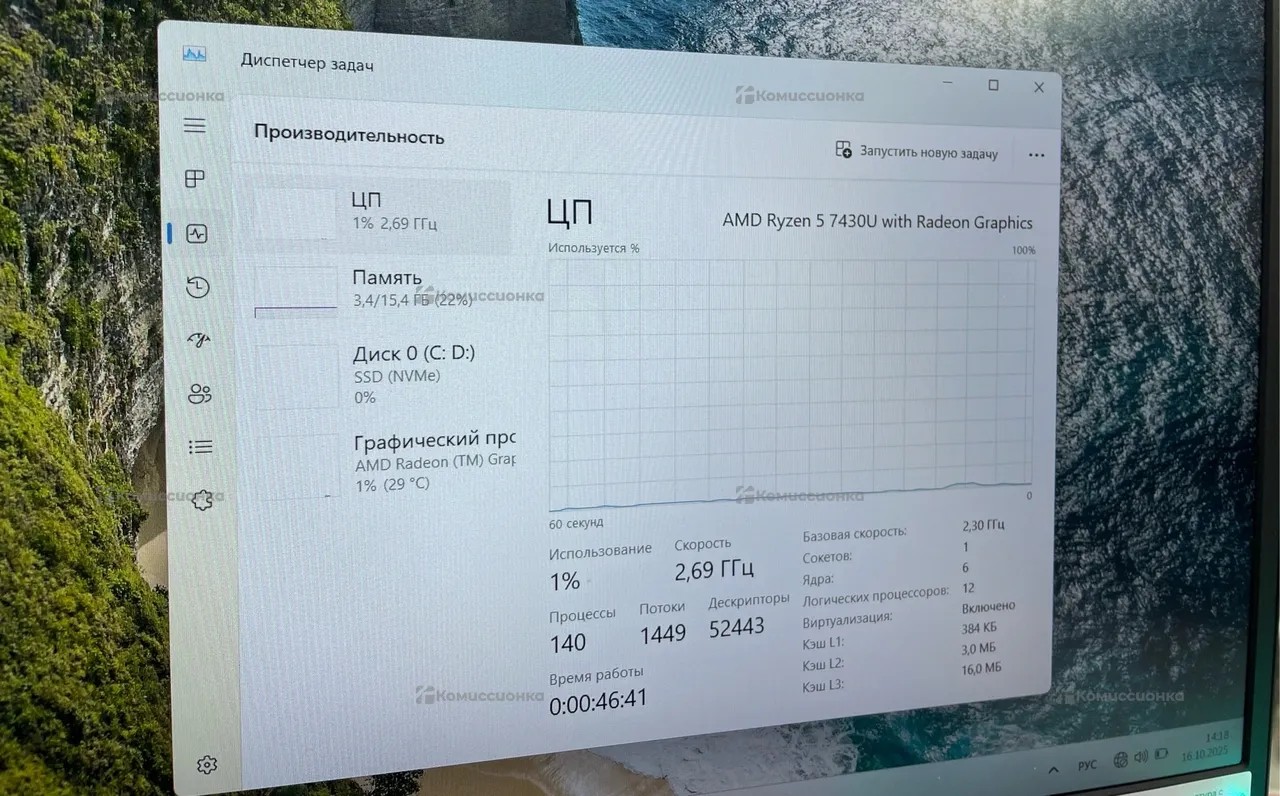Select the ЦП performance item
Screen dimensions: 1280x796
click(x=380, y=212)
